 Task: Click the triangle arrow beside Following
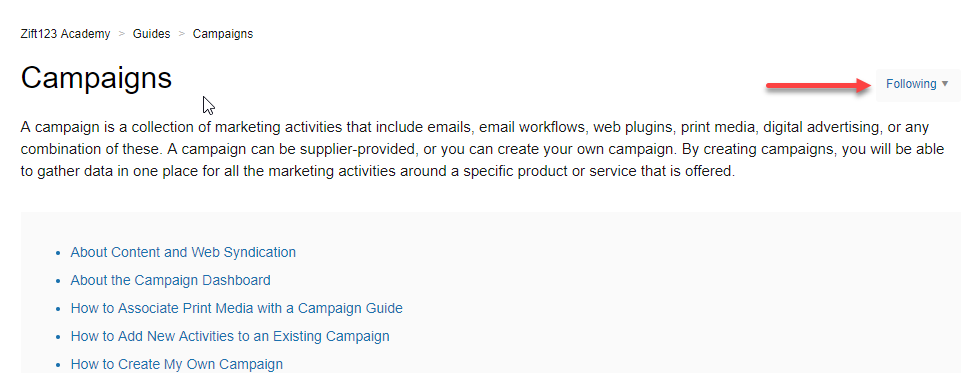point(945,84)
